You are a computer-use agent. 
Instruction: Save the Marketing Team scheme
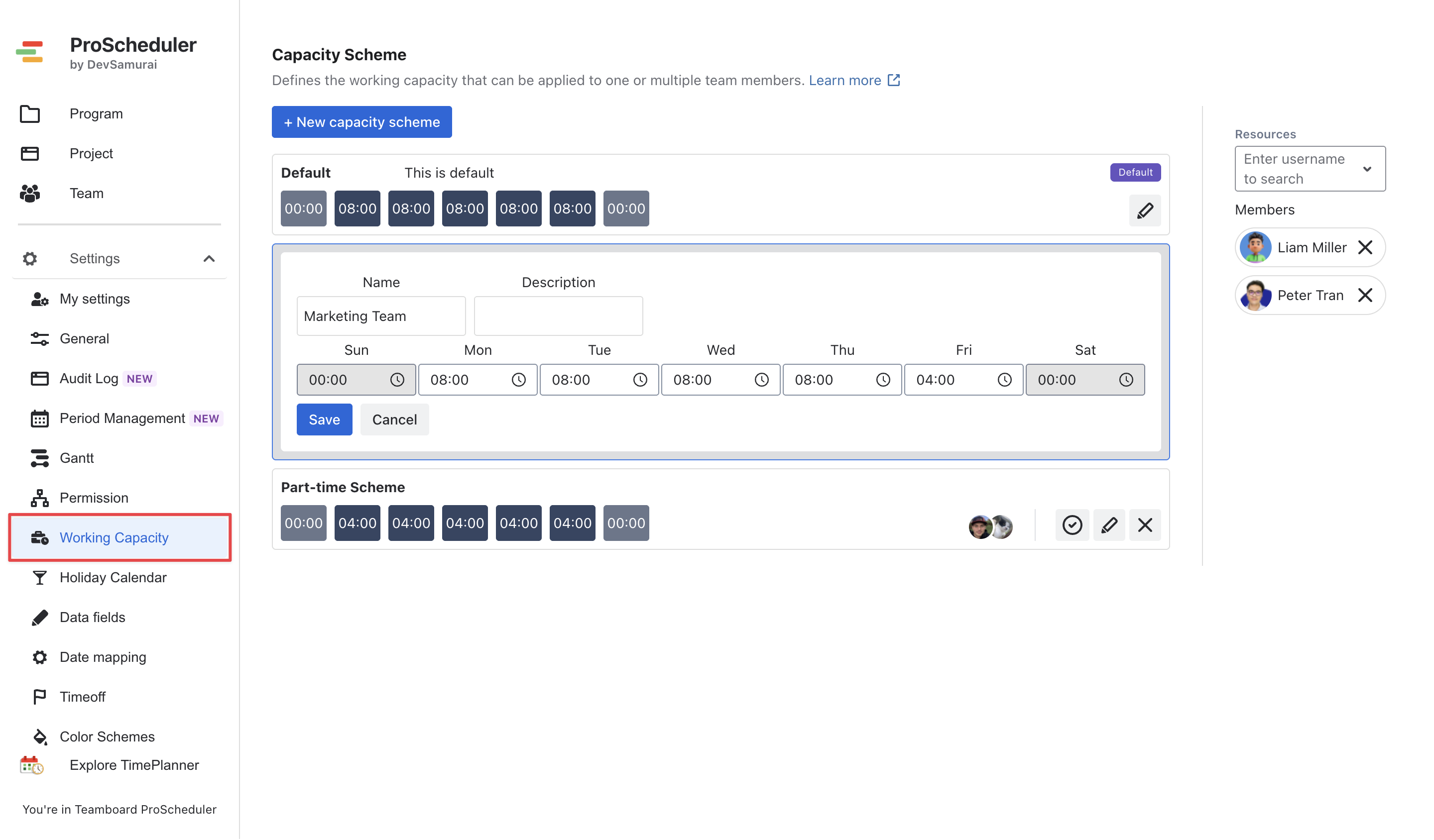click(324, 420)
